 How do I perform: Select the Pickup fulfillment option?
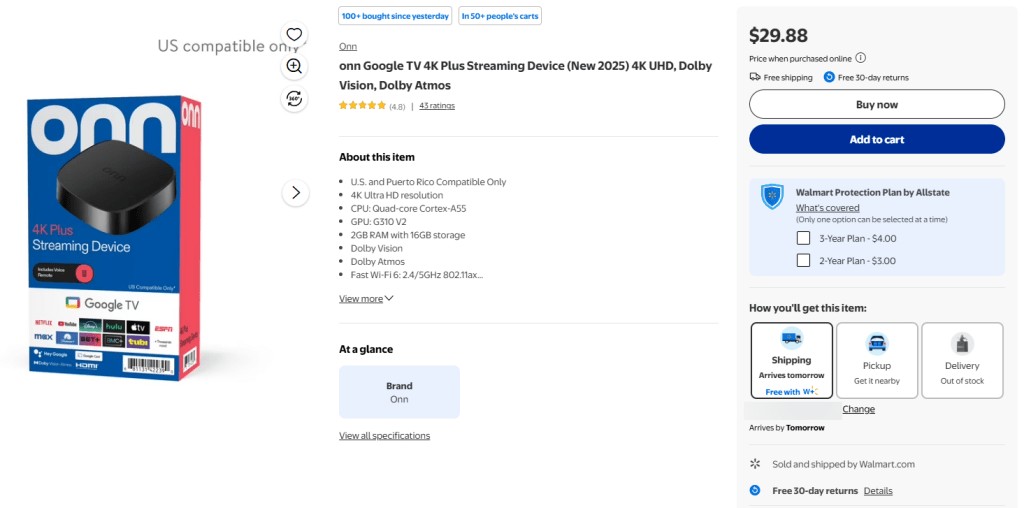point(877,360)
